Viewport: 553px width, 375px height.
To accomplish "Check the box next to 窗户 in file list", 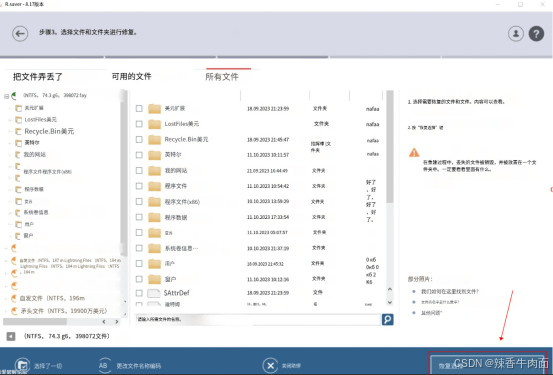I will pyautogui.click(x=139, y=279).
